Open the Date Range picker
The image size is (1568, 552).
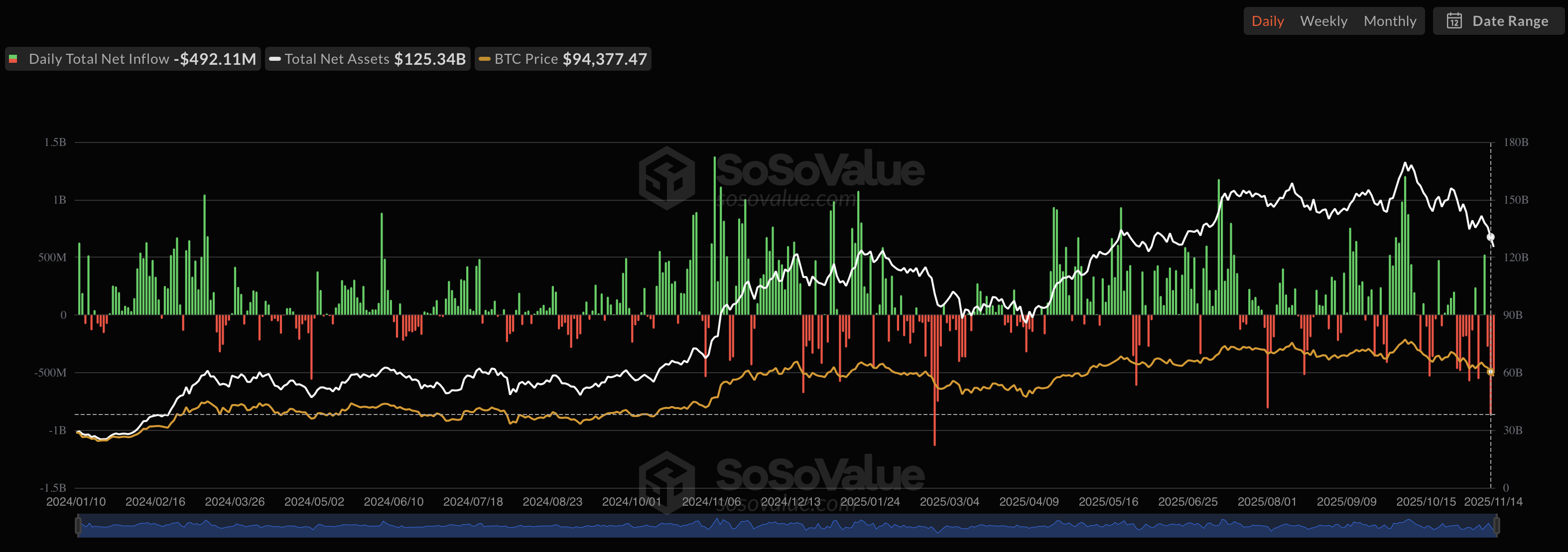(1510, 21)
